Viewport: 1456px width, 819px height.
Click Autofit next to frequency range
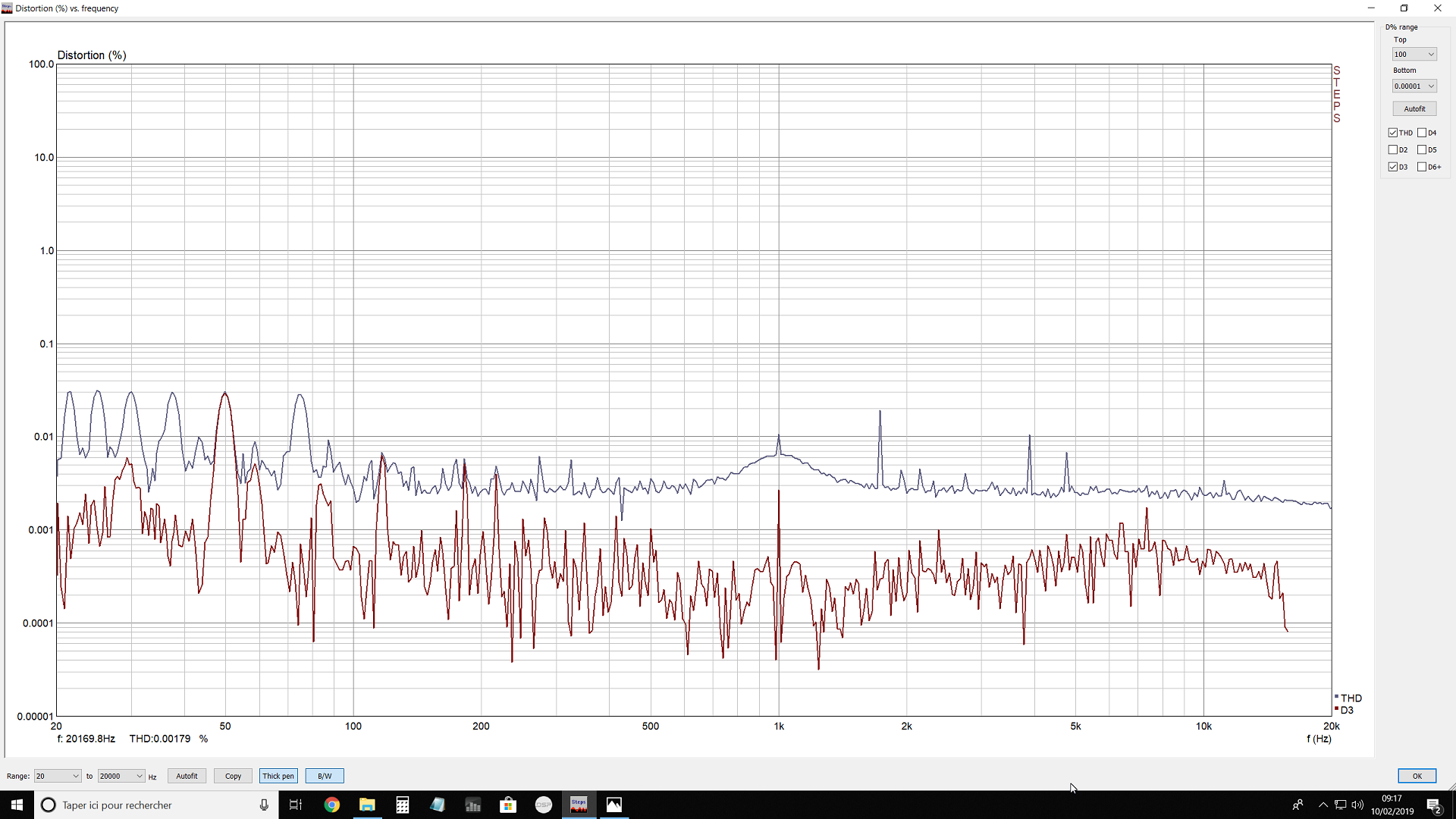click(187, 776)
